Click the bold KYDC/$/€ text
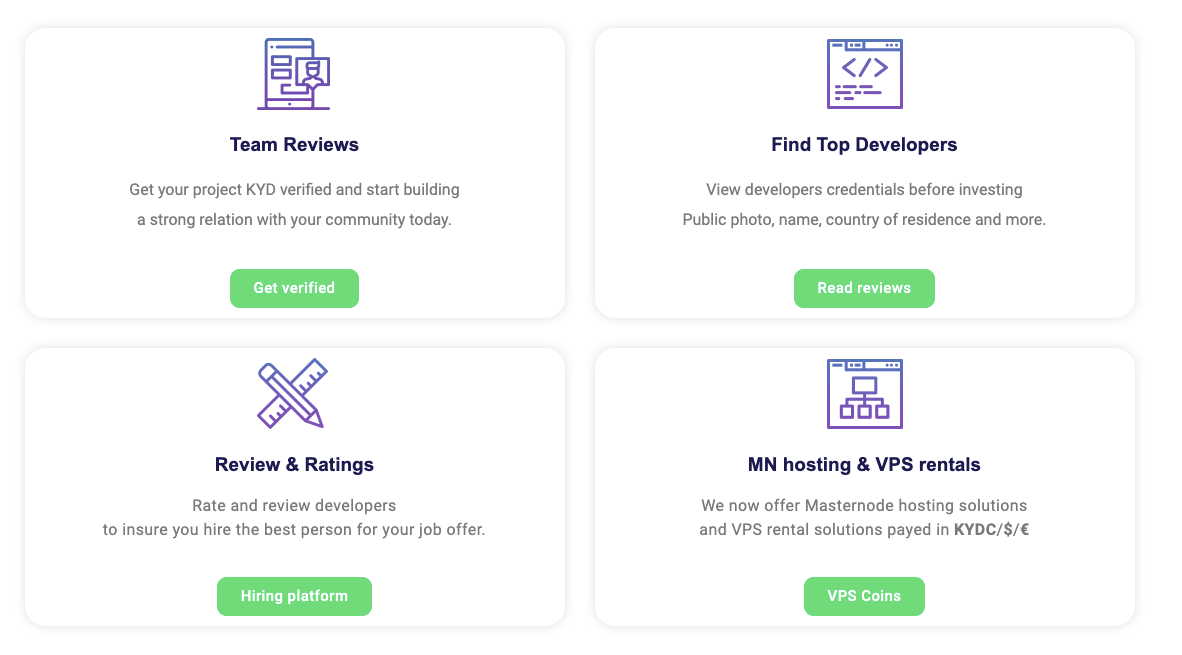Screen dimensions: 1182x655 [x=991, y=530]
